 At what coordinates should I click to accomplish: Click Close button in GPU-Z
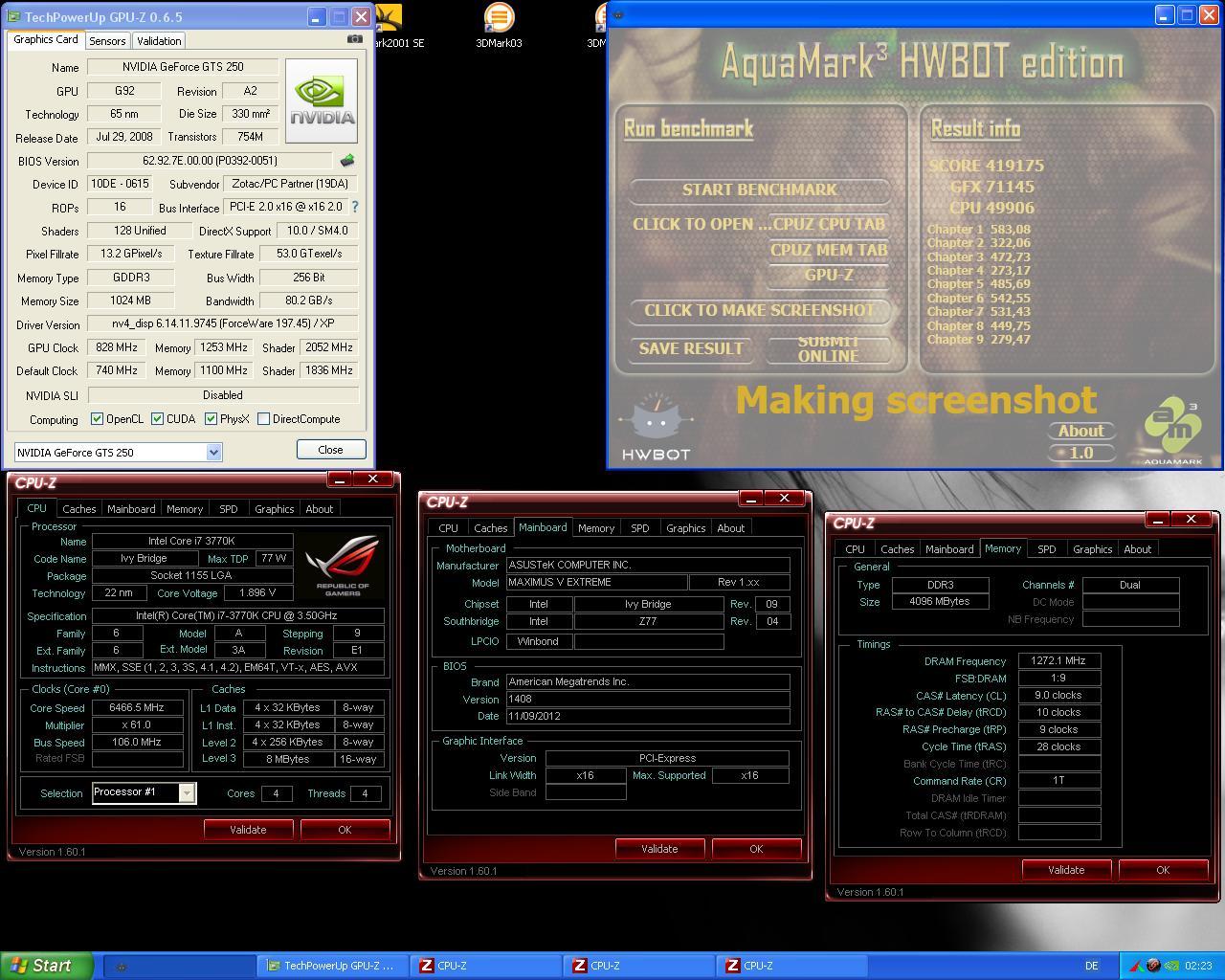[331, 450]
